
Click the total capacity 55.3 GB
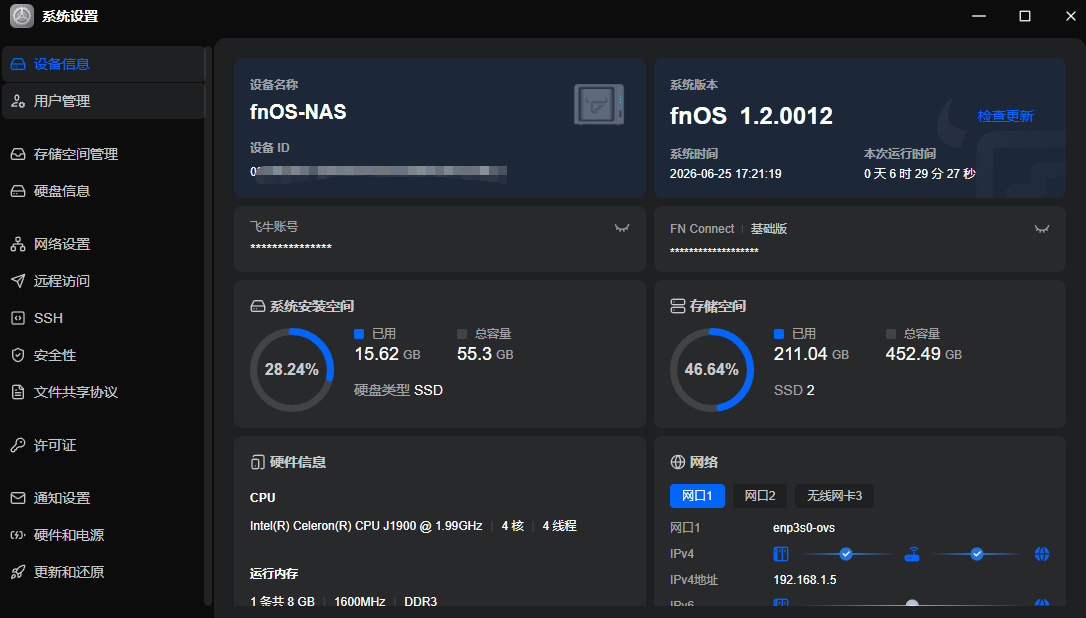(x=485, y=354)
